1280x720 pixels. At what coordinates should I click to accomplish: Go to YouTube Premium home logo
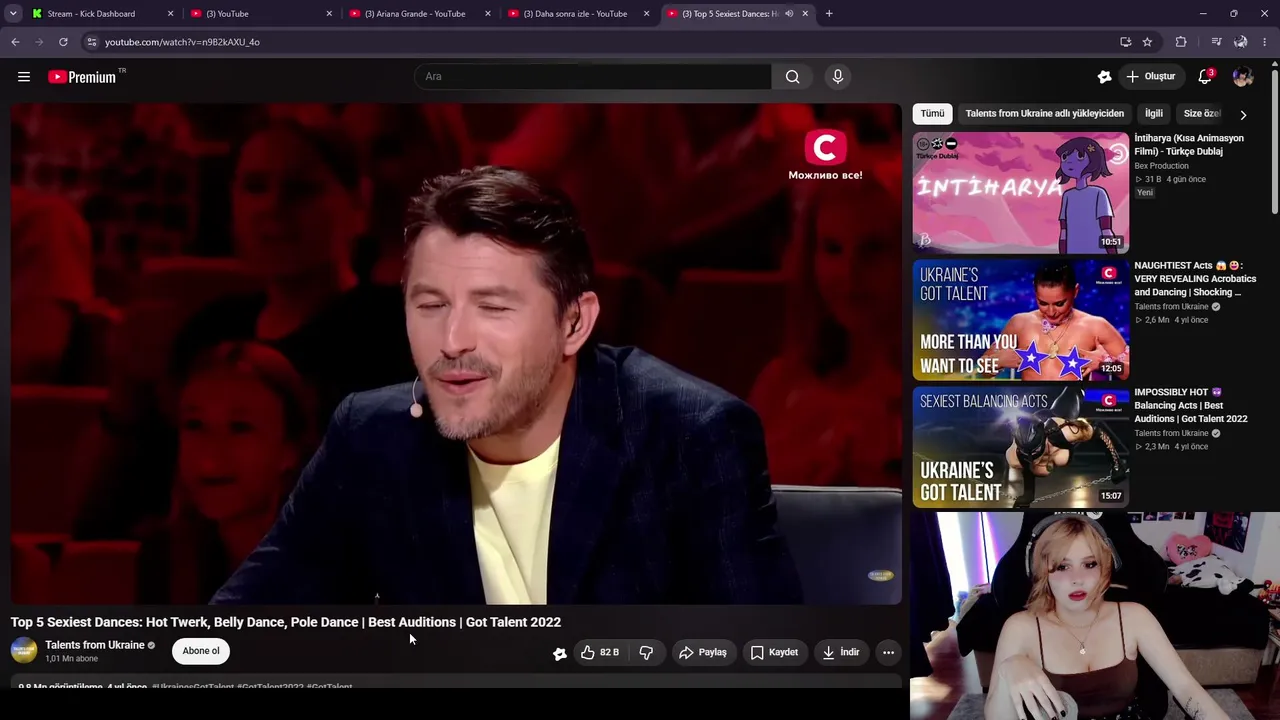[82, 77]
